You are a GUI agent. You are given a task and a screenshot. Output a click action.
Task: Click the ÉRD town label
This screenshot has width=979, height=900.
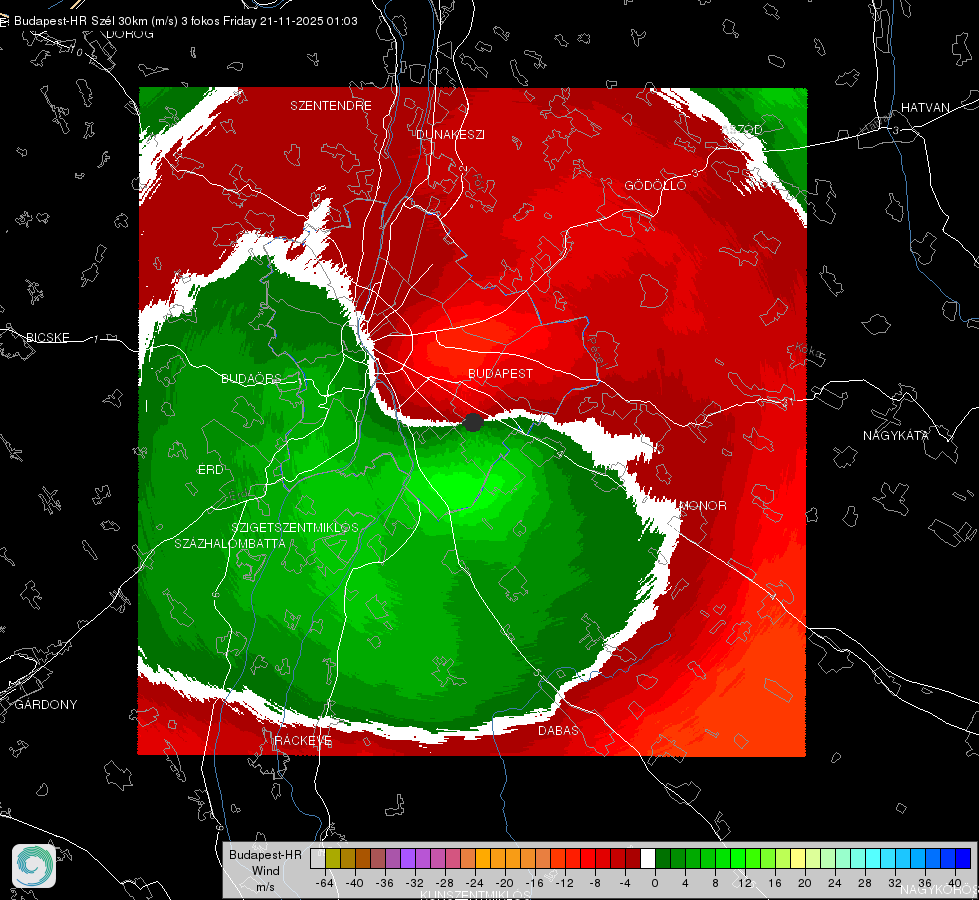210,470
